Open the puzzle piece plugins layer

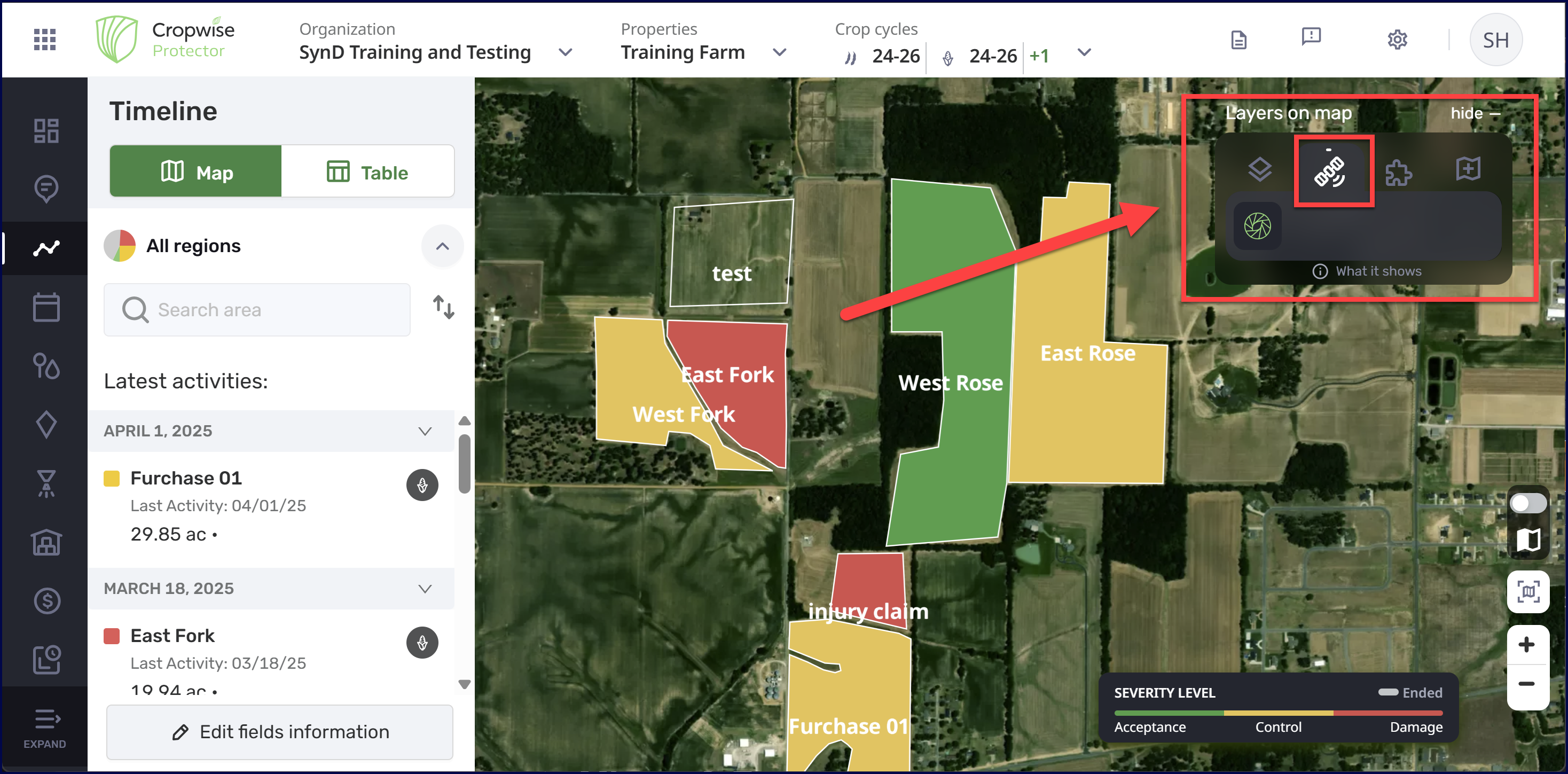pos(1398,173)
